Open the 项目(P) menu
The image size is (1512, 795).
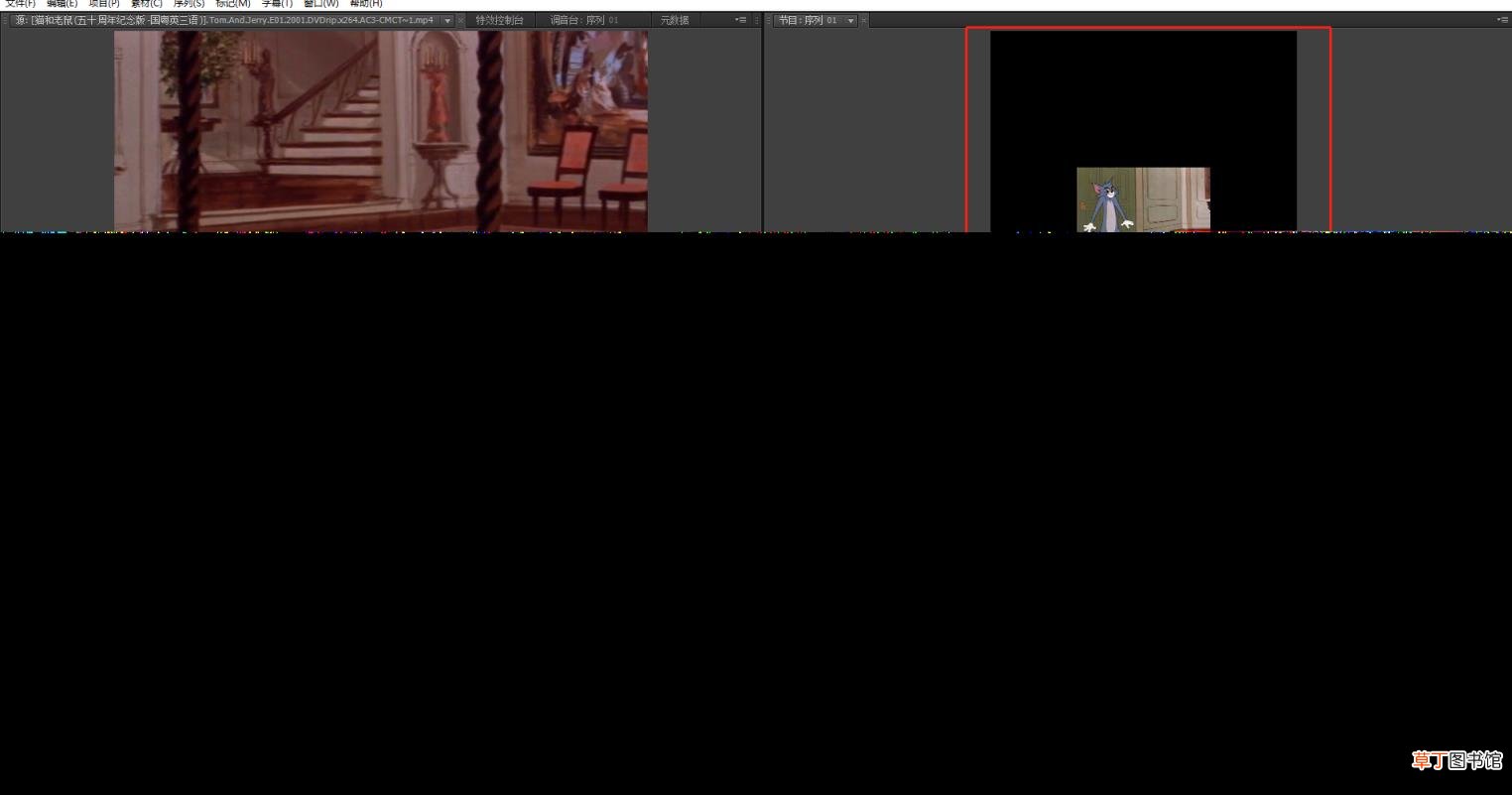point(104,4)
